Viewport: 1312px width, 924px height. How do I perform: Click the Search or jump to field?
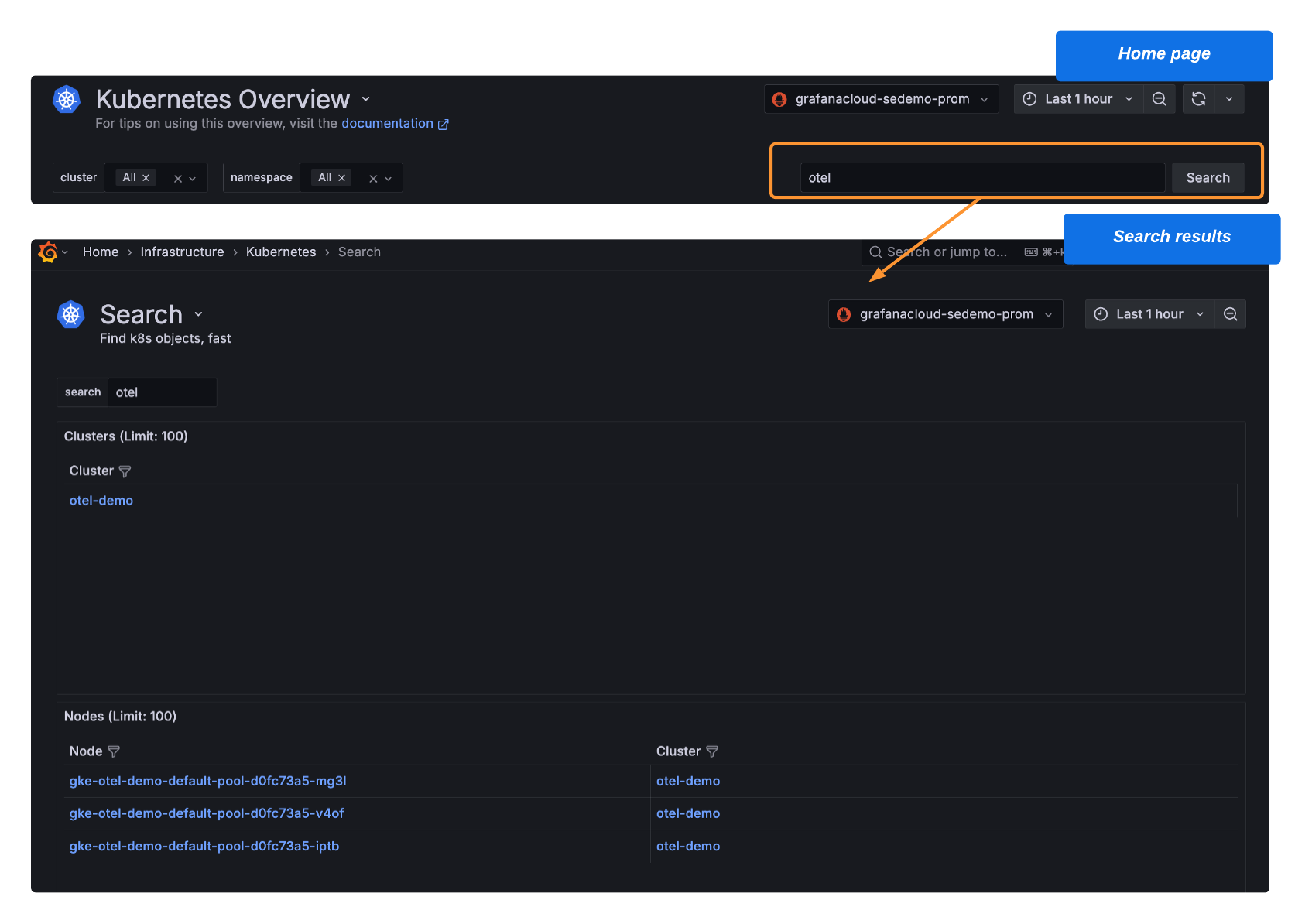tap(962, 252)
